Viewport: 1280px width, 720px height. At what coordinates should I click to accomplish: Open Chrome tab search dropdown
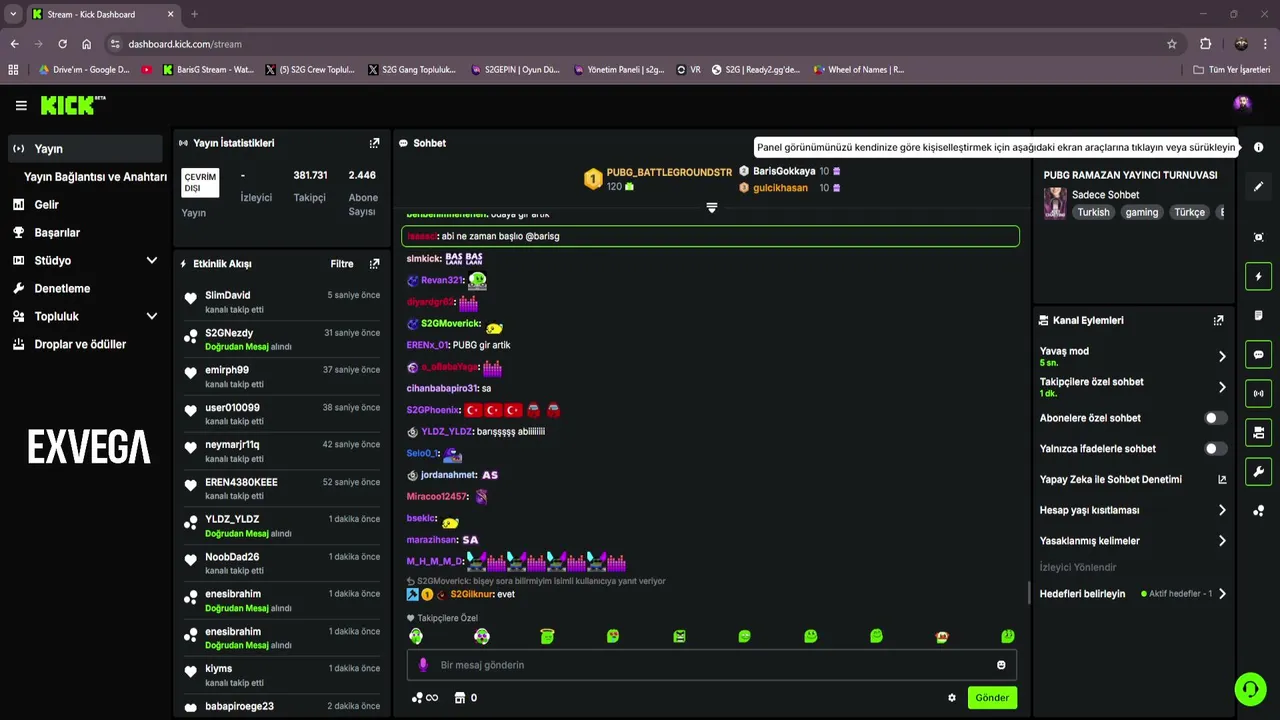(12, 14)
